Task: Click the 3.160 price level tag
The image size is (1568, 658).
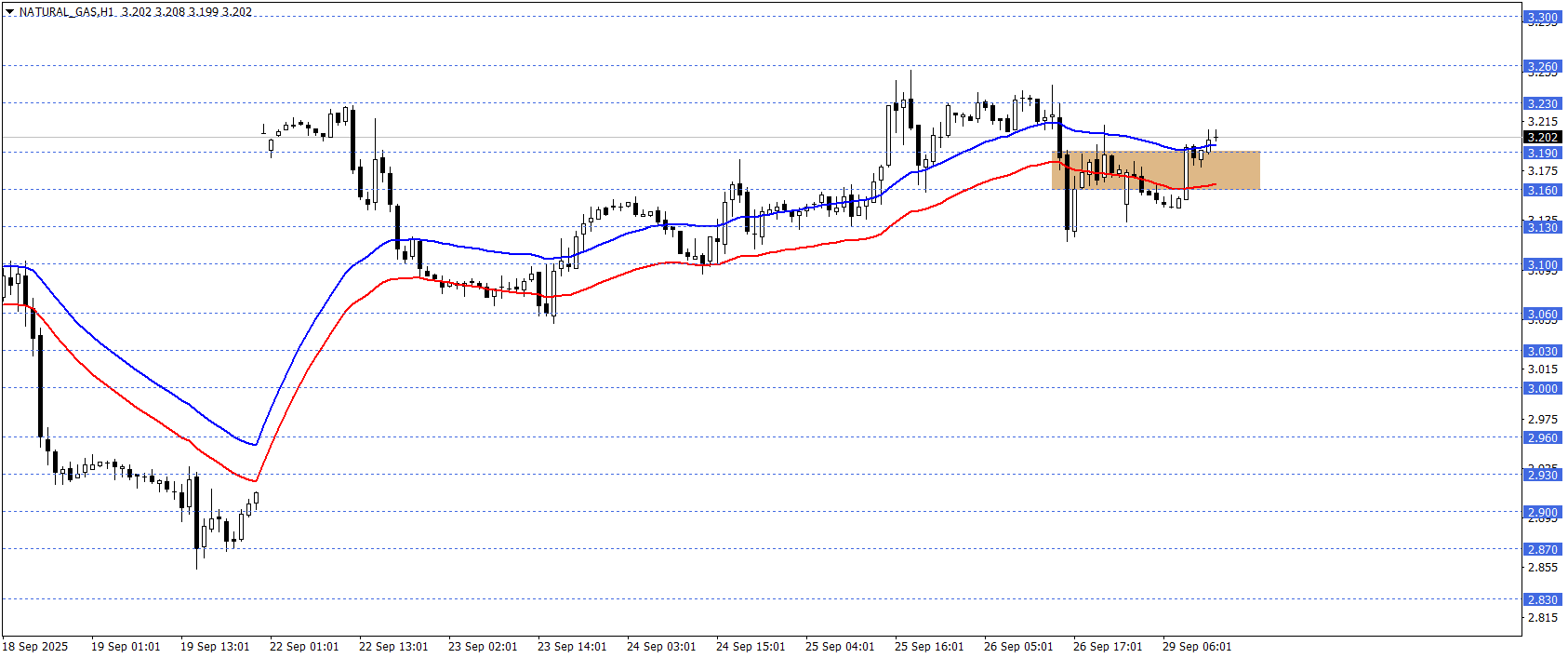Action: pyautogui.click(x=1542, y=190)
